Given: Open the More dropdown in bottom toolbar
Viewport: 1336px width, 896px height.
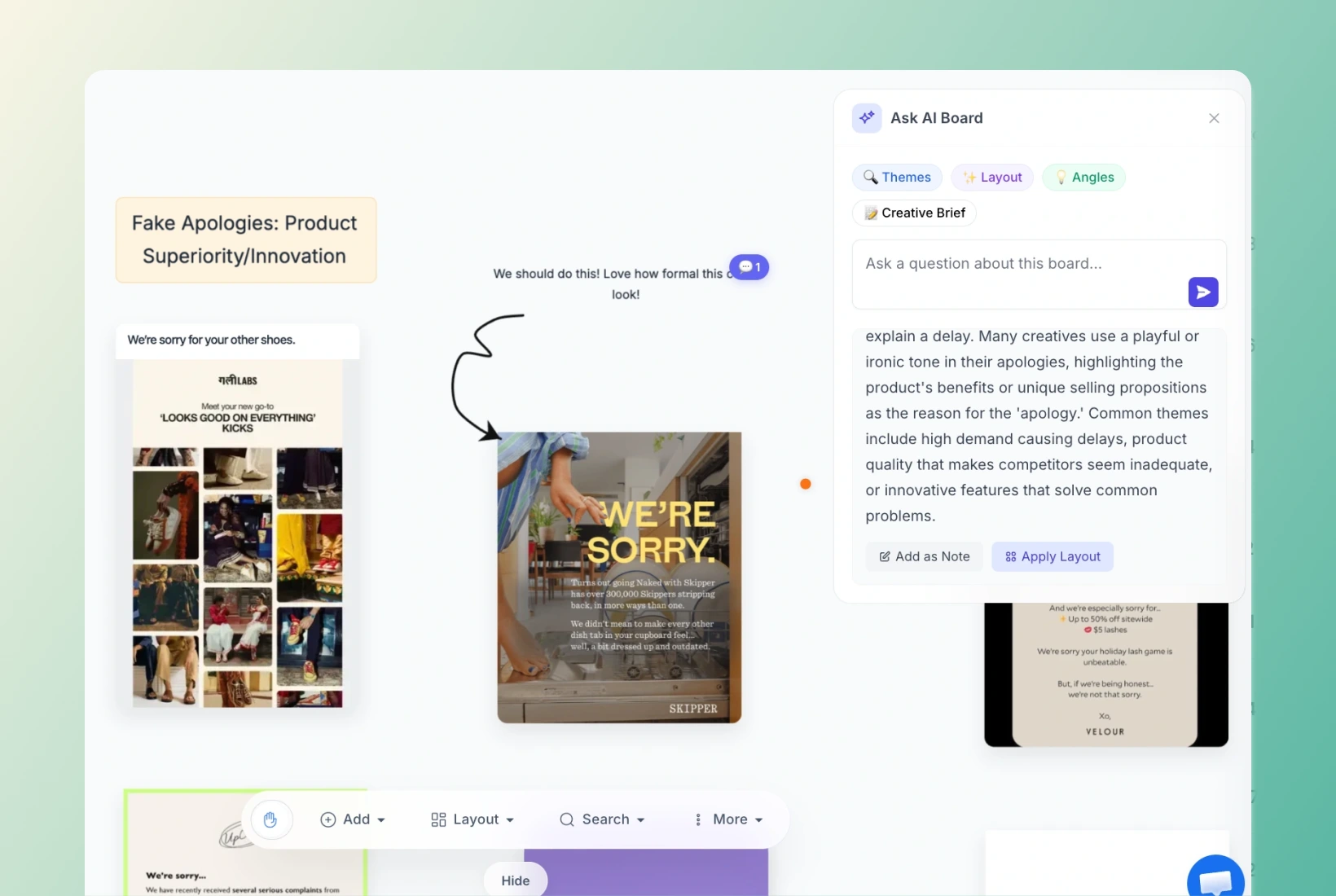Looking at the screenshot, I should point(727,819).
